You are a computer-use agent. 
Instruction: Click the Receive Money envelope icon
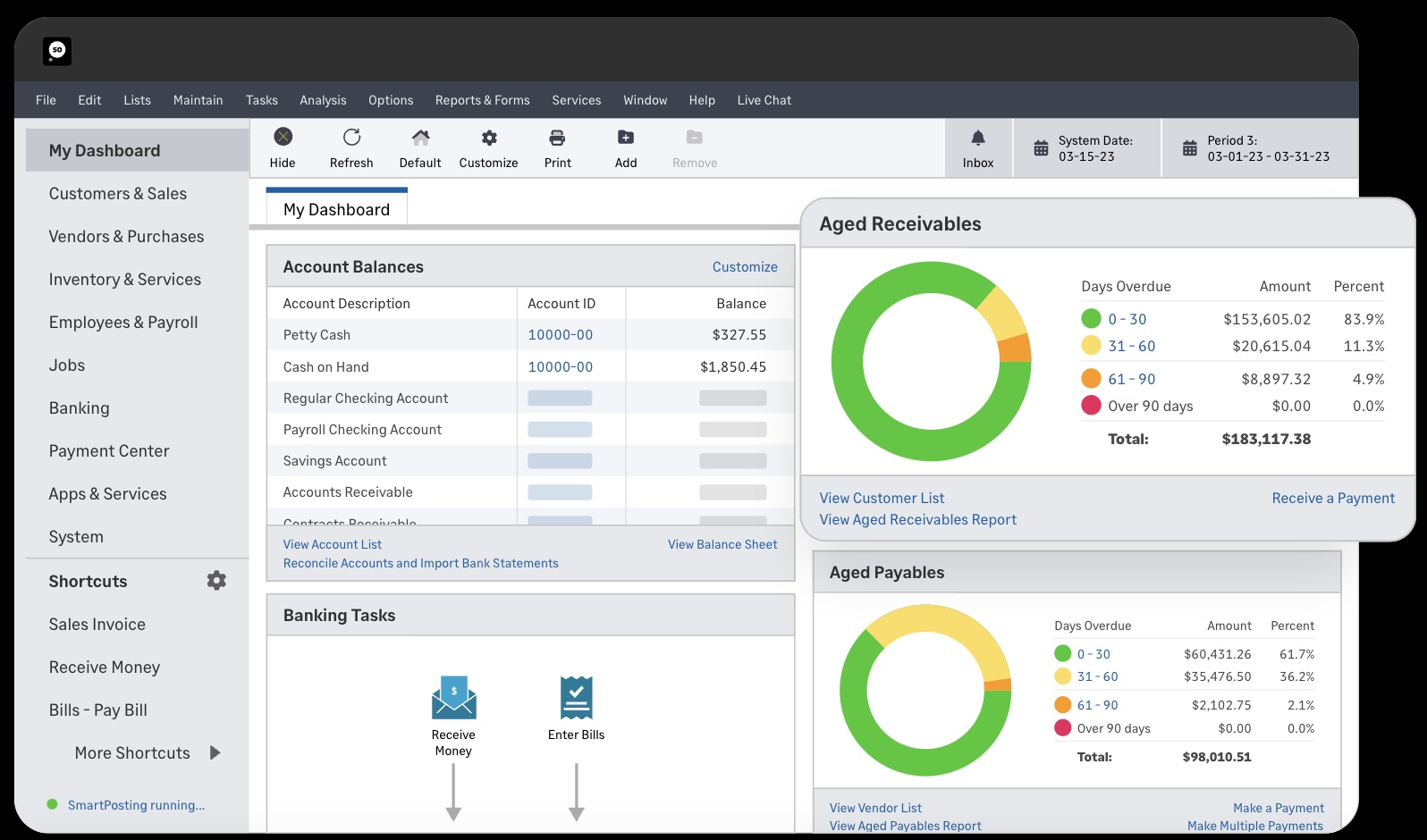tap(454, 698)
